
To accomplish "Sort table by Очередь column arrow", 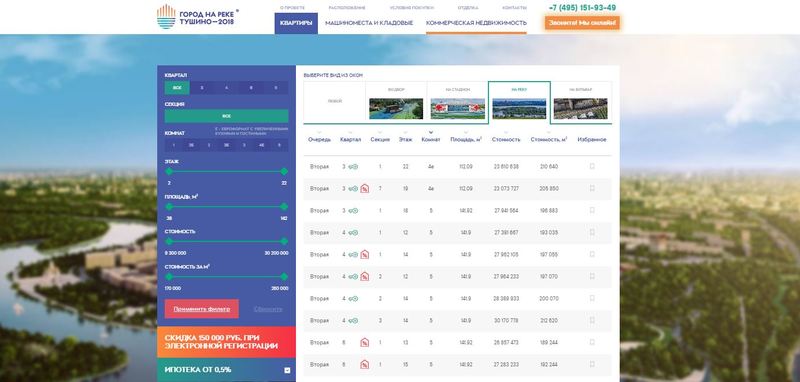I will [319, 133].
